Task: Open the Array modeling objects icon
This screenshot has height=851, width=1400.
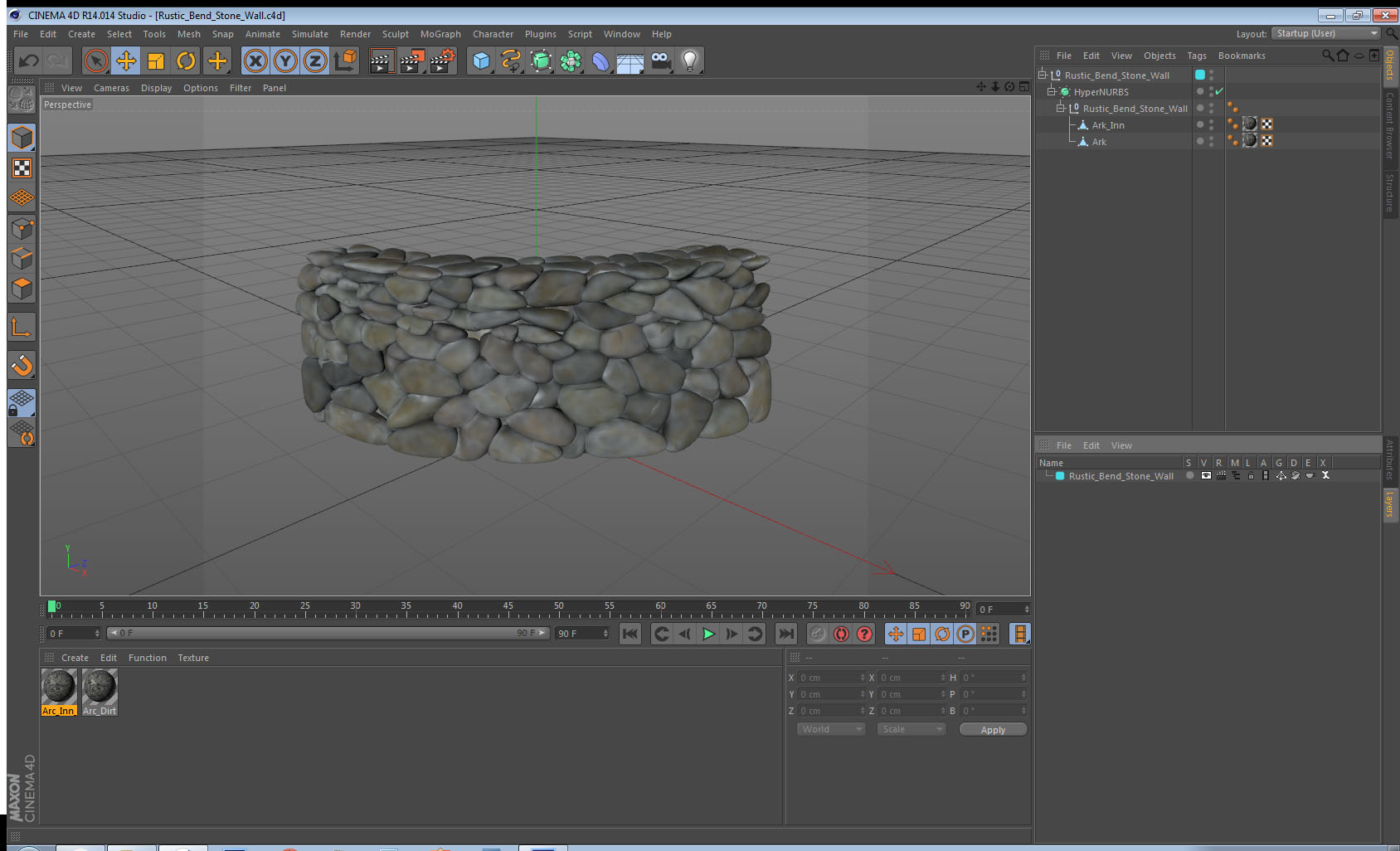Action: [571, 61]
